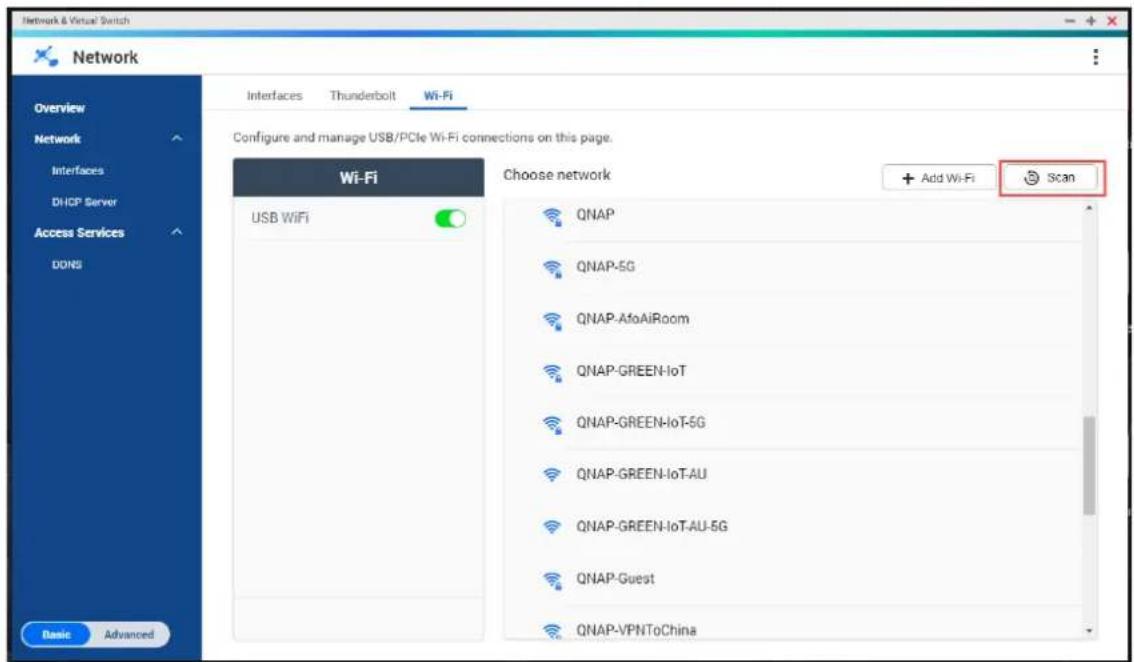Maximize the Network & Virtual Switch window
1134x662 pixels.
1091,21
